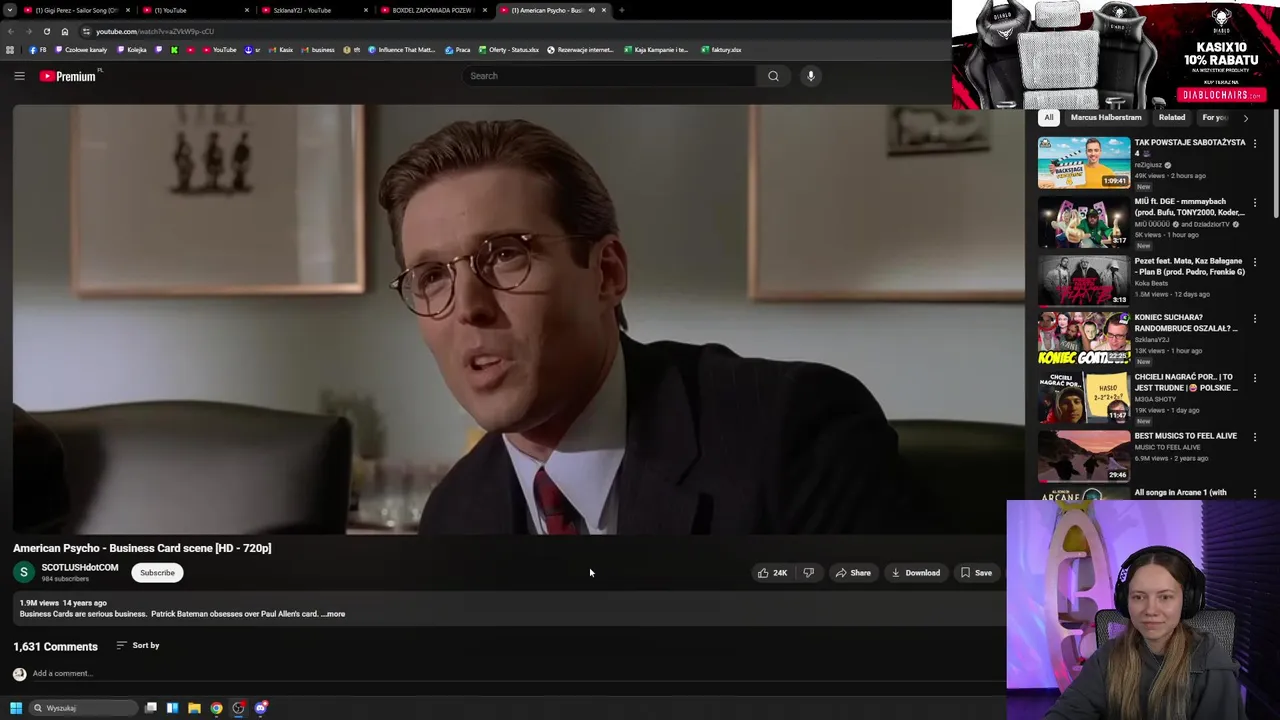
Task: Like the video (24K thumbs up)
Action: tap(771, 573)
